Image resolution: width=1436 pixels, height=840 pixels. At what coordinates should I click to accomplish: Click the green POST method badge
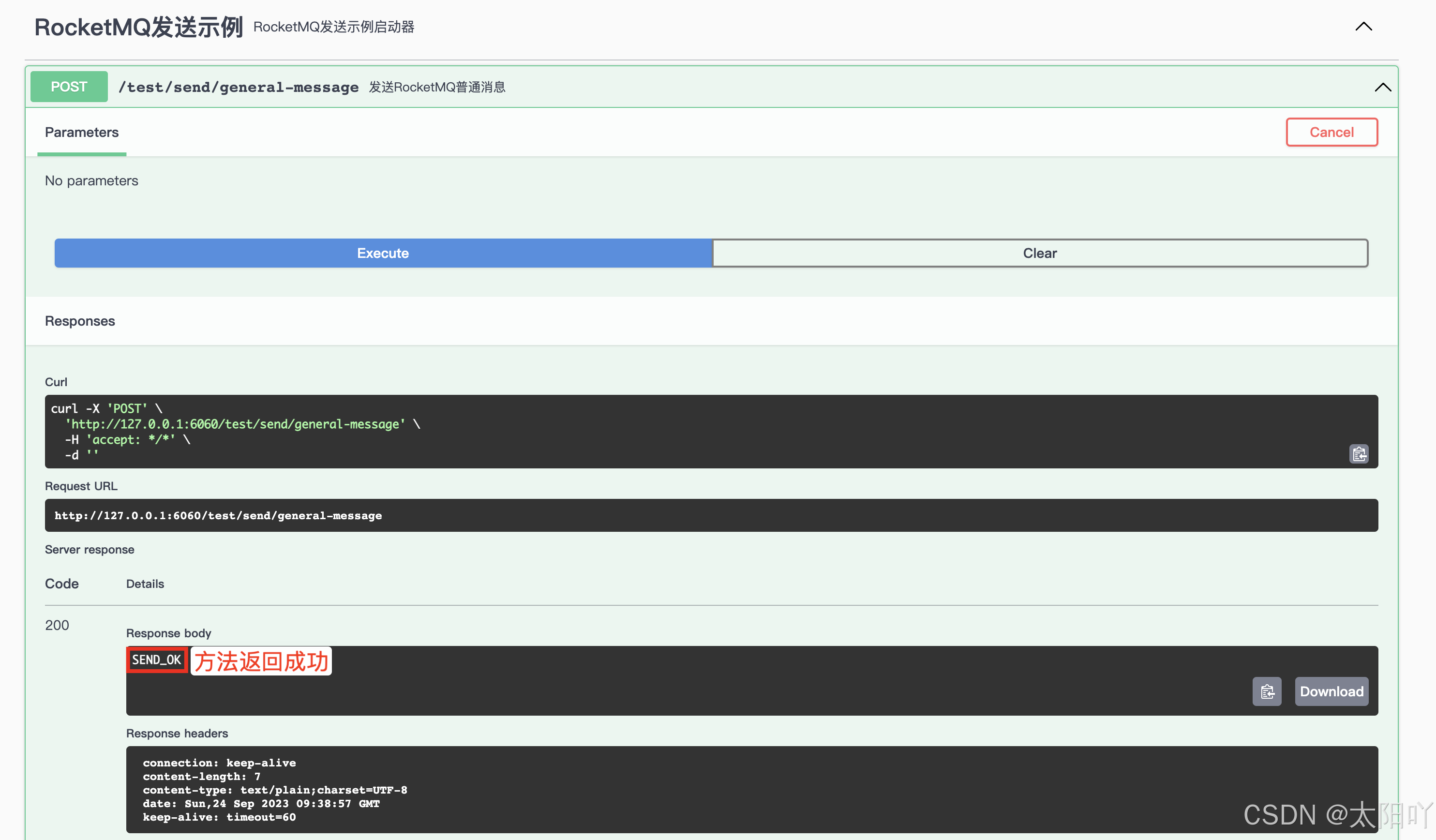(x=68, y=86)
